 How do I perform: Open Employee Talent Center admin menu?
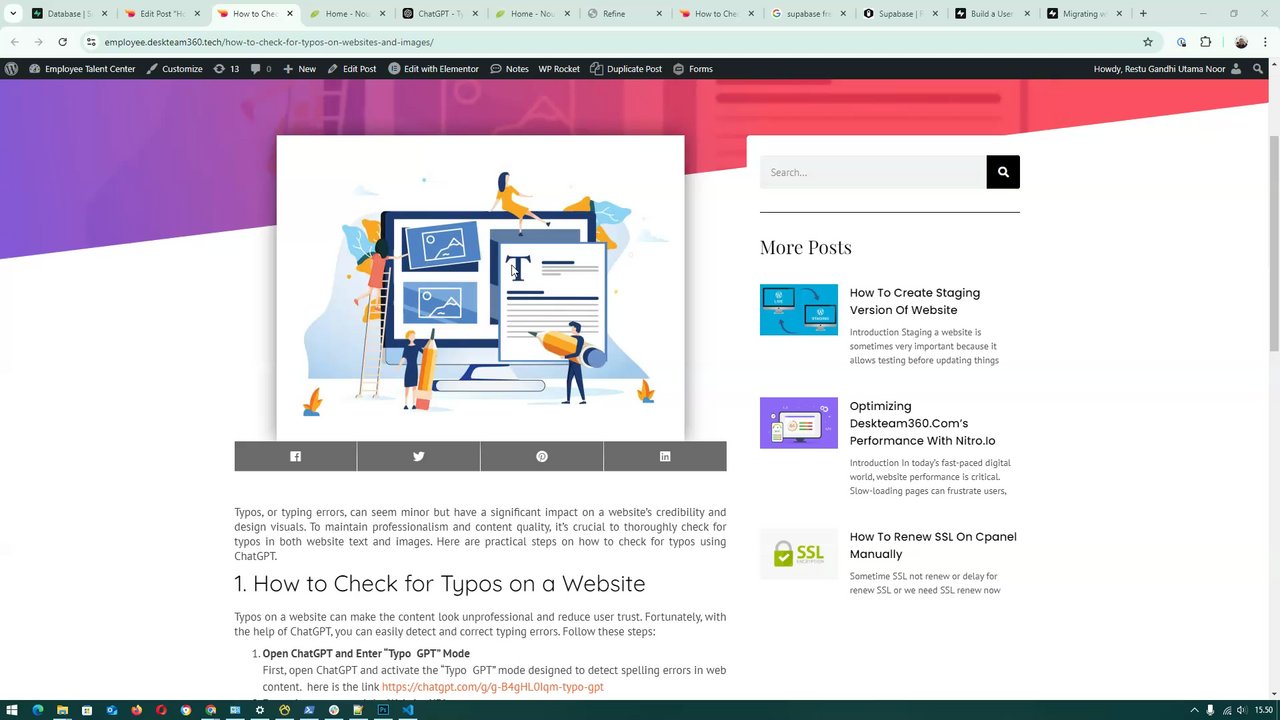pyautogui.click(x=82, y=69)
